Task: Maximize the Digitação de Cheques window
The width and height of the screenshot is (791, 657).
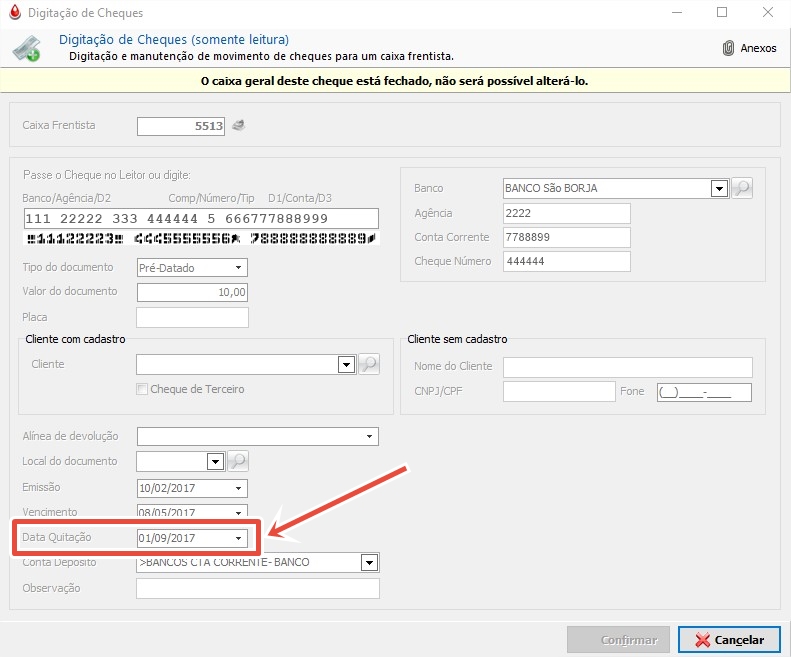Action: coord(722,13)
